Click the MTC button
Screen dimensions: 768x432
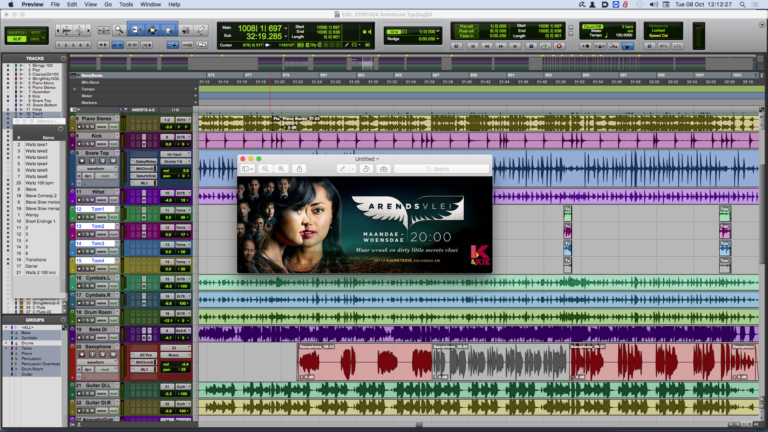click(x=663, y=46)
